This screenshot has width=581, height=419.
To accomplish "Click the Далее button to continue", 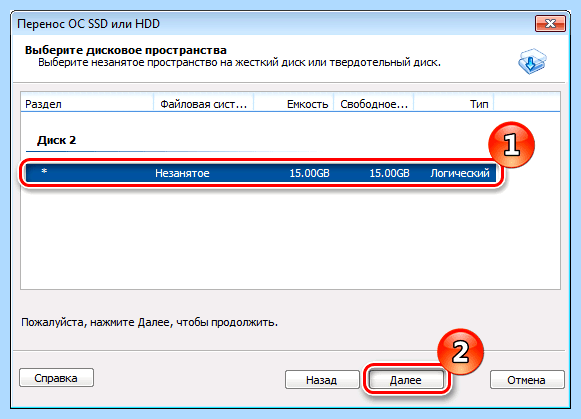I will tap(406, 380).
